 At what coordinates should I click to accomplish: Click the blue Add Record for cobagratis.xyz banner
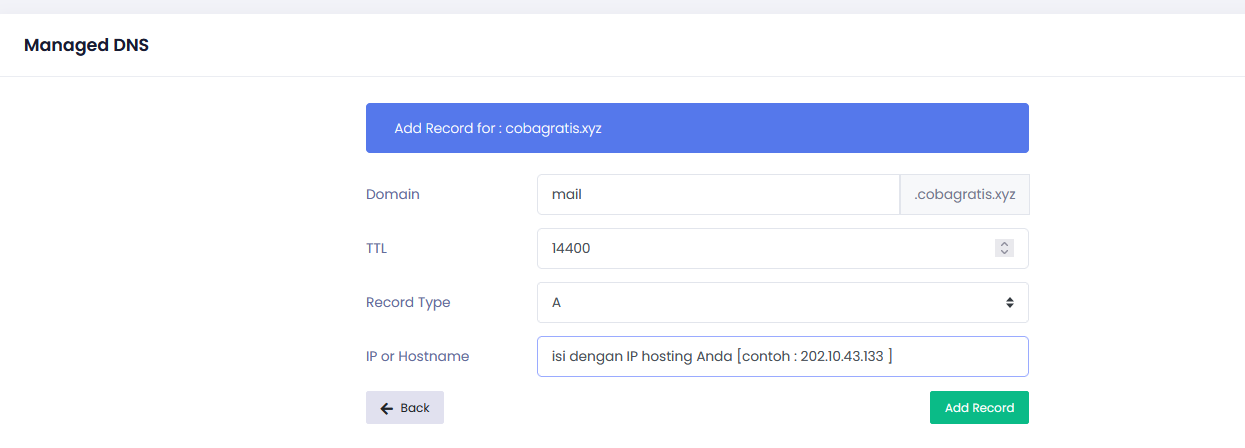click(x=697, y=129)
